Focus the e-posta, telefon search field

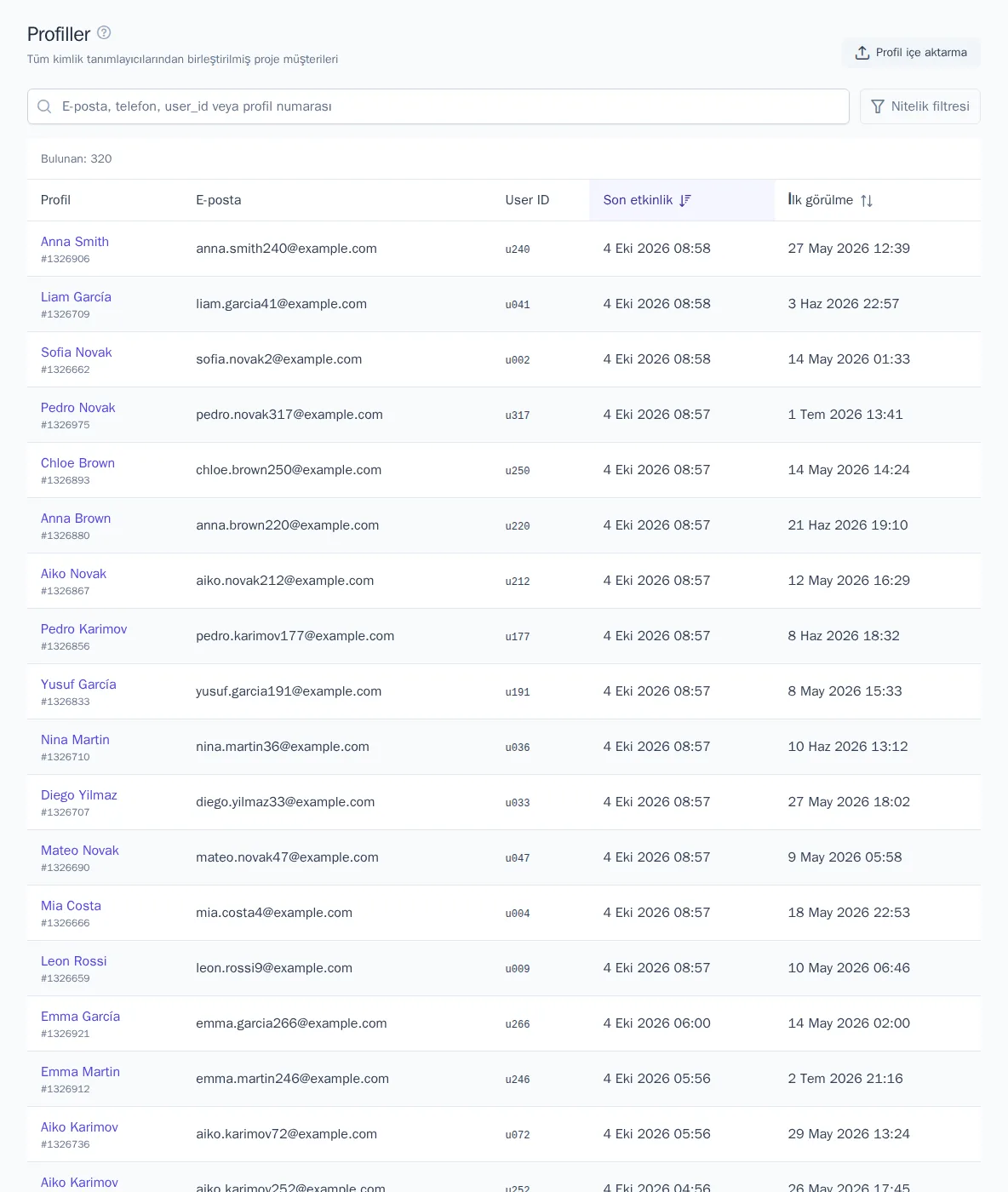tap(438, 106)
